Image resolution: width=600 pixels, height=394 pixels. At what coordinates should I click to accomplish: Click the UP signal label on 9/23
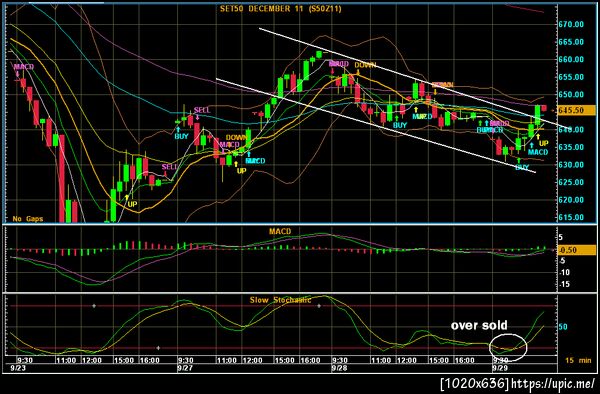click(x=132, y=204)
